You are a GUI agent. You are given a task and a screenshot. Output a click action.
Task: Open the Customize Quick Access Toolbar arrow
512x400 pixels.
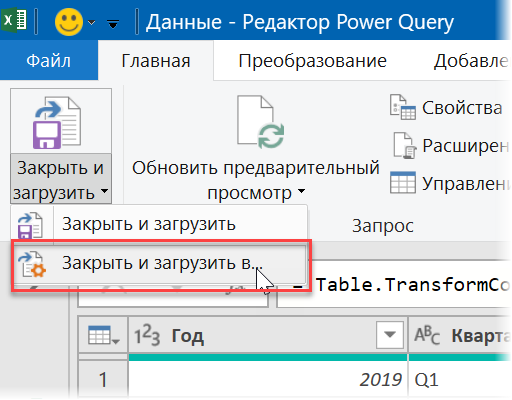113,24
